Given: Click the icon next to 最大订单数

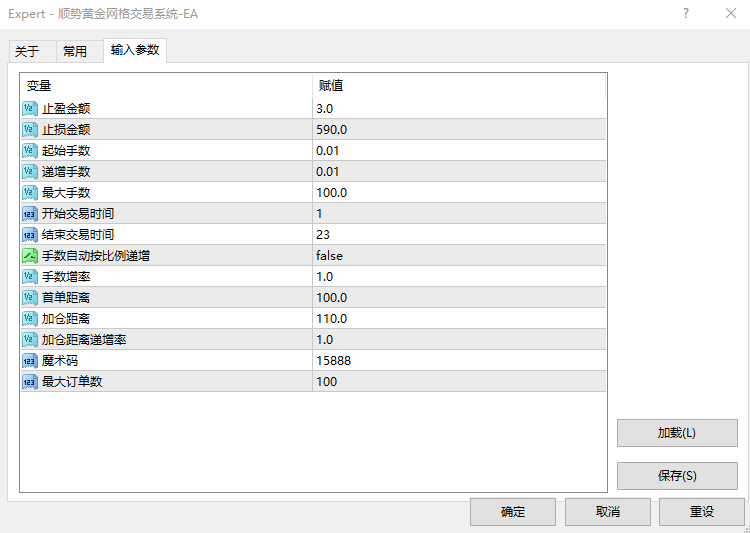Looking at the screenshot, I should tap(29, 381).
